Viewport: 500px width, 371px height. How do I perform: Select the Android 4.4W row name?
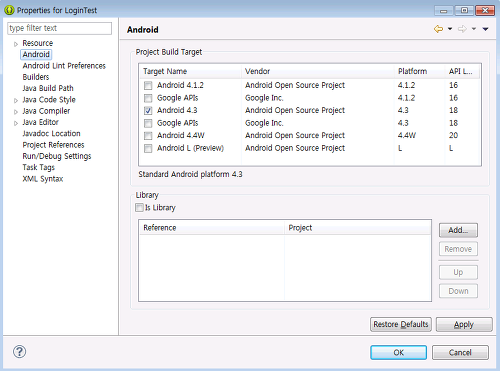click(181, 135)
